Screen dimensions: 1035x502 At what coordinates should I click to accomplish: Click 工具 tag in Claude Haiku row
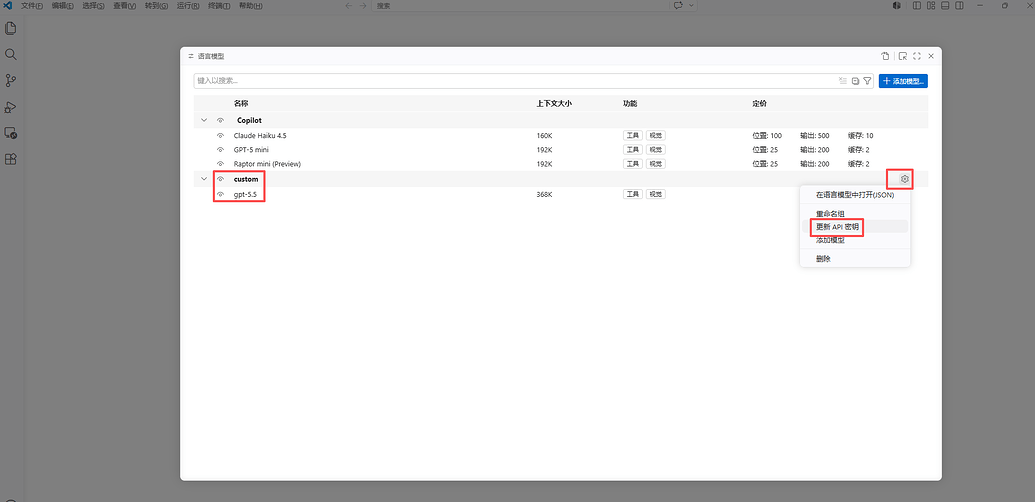[x=633, y=135]
